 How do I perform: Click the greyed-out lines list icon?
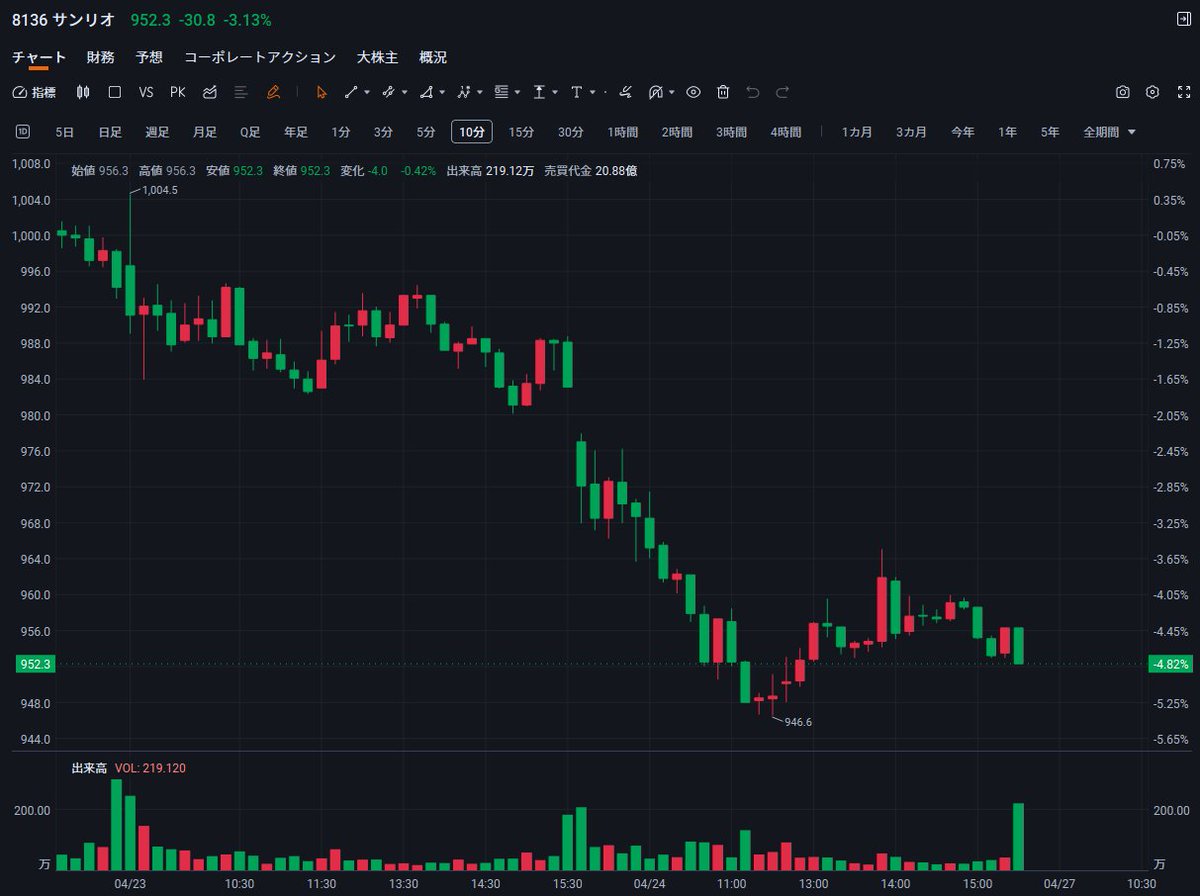coord(241,92)
